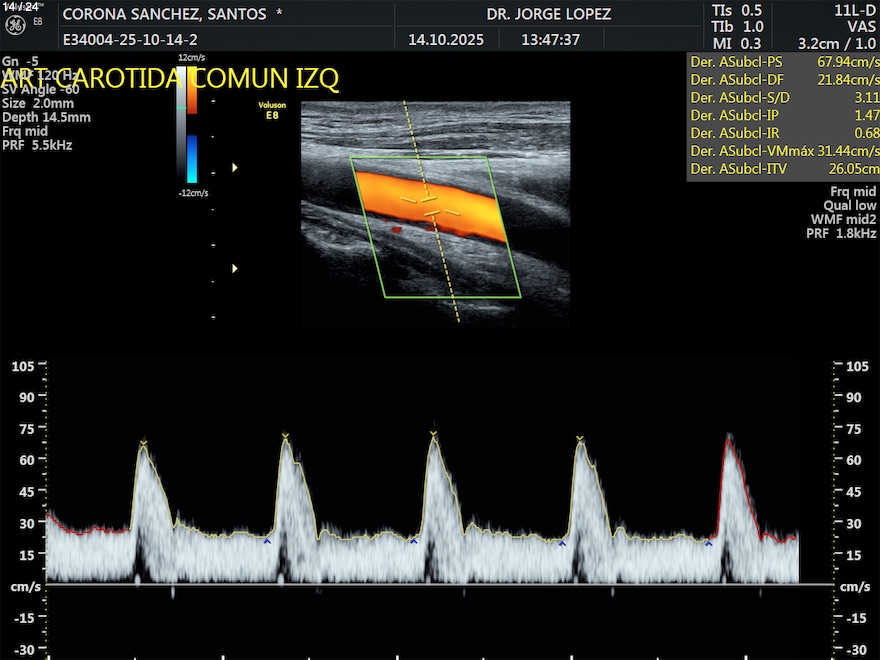Click the Voluson E8 logo label
The width and height of the screenshot is (880, 660).
[x=271, y=111]
